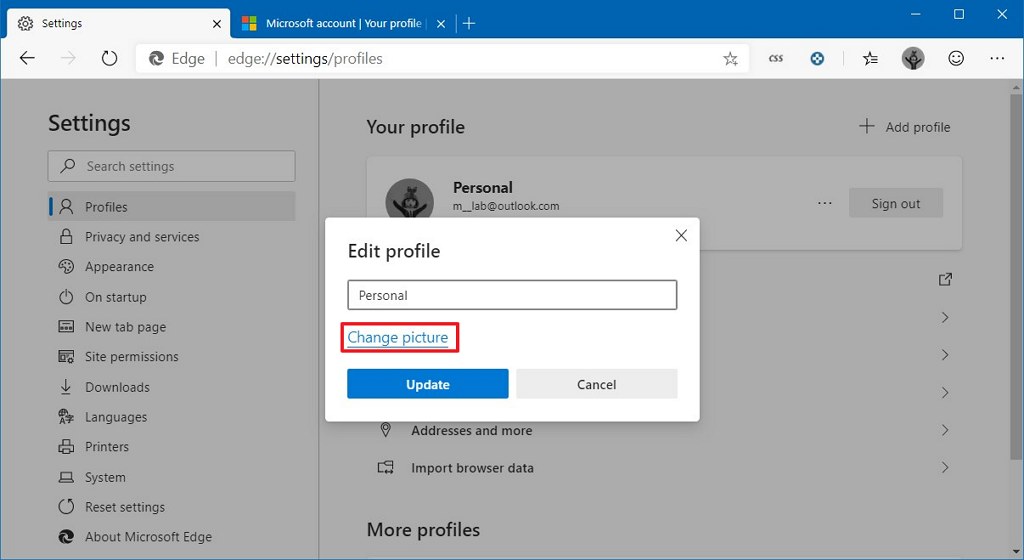The height and width of the screenshot is (560, 1024).
Task: Click the Search settings box
Action: pyautogui.click(x=171, y=166)
